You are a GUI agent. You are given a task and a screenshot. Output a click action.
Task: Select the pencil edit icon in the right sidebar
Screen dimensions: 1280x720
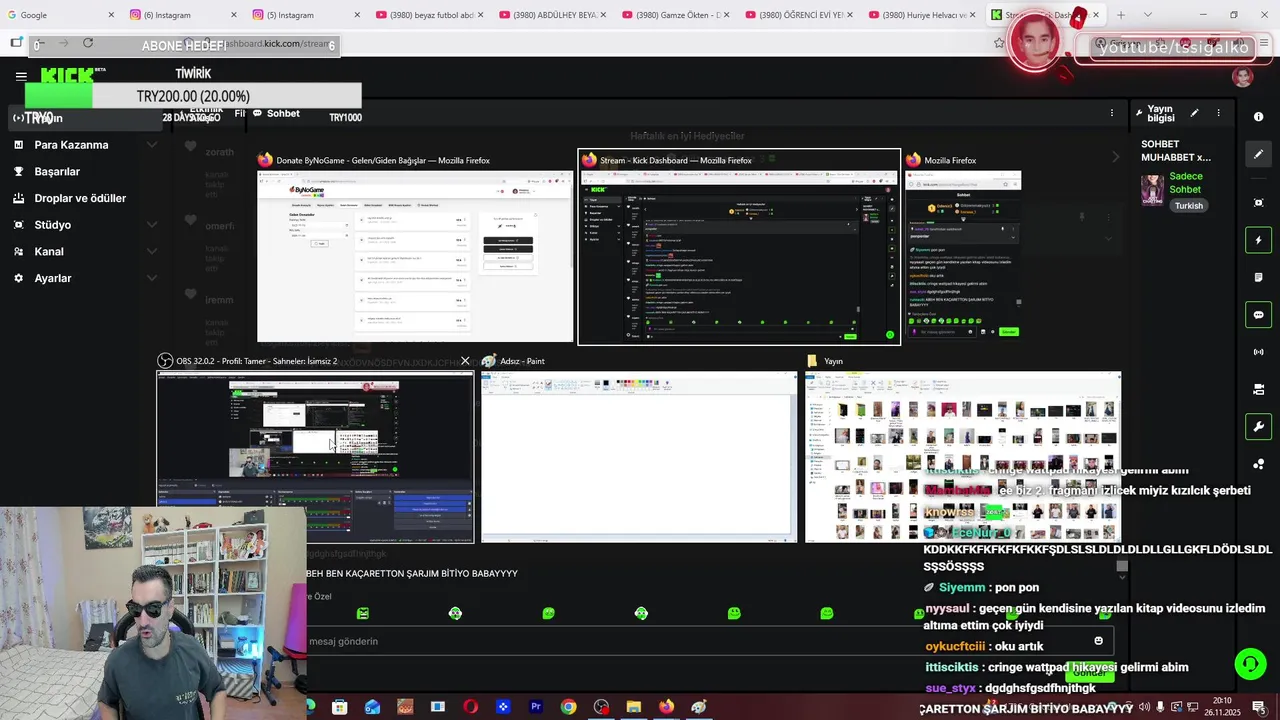1258,154
